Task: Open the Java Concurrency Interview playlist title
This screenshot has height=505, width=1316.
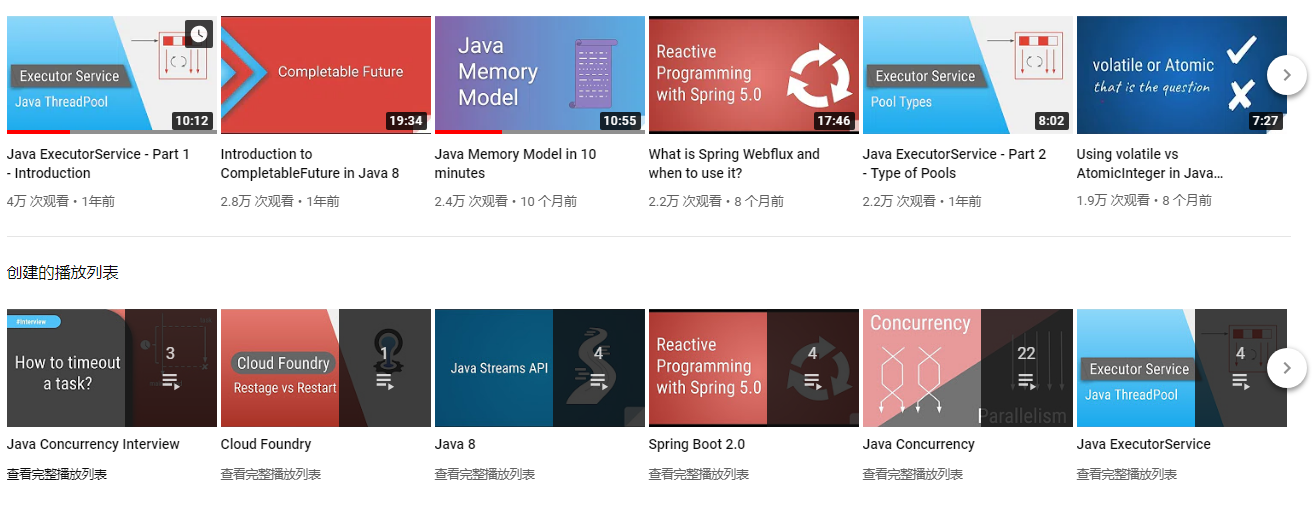Action: coord(93,444)
